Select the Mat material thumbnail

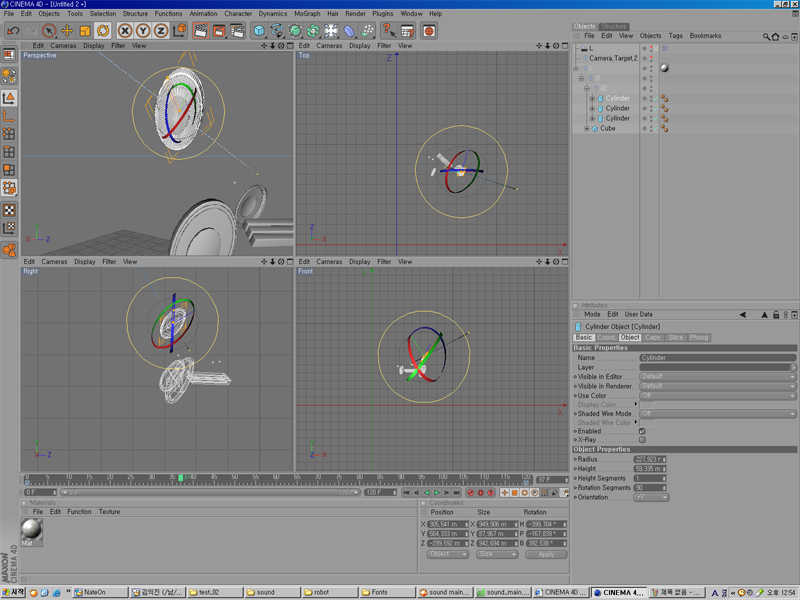point(32,532)
